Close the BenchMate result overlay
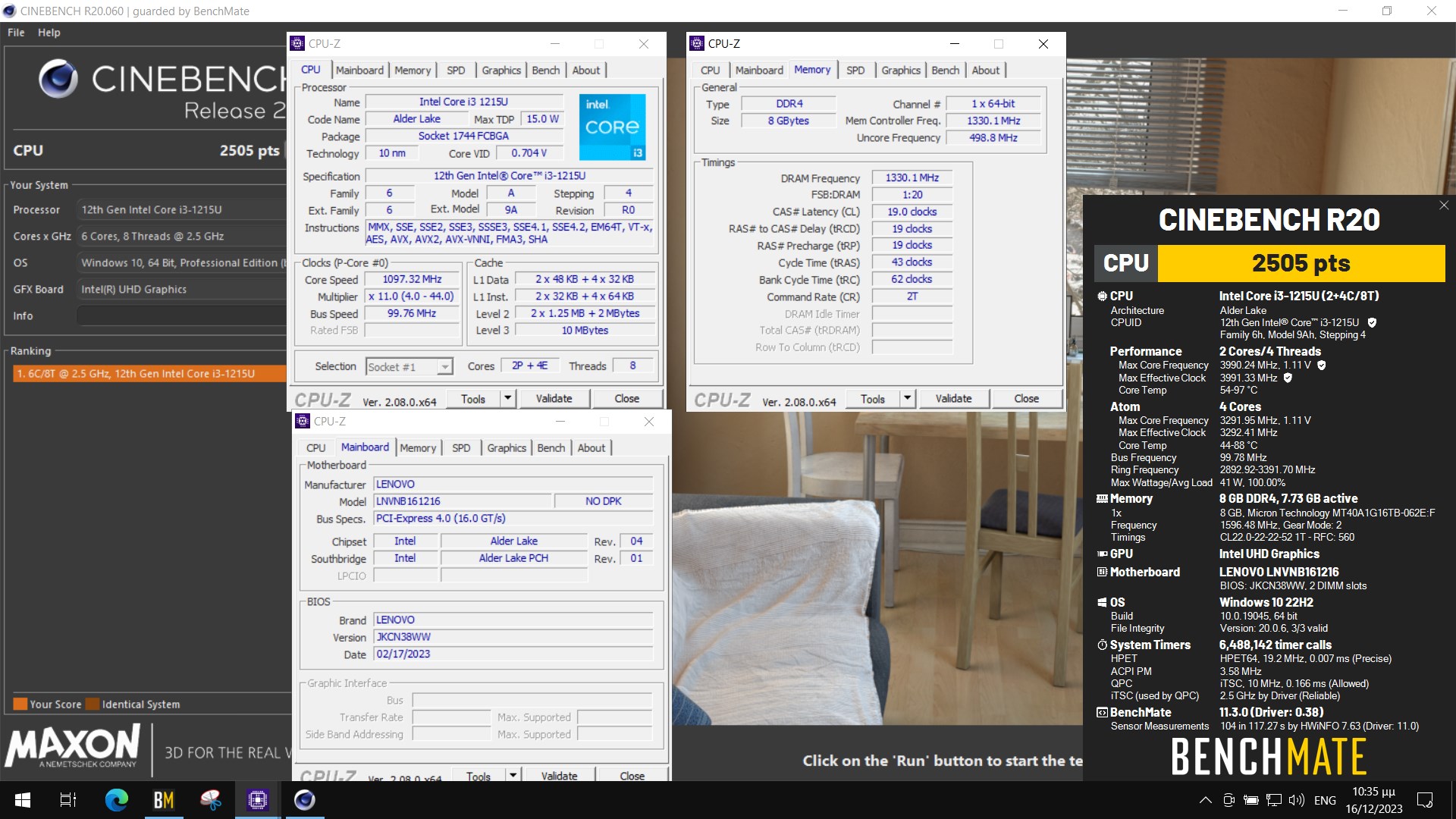The width and height of the screenshot is (1456, 819). [x=1444, y=206]
